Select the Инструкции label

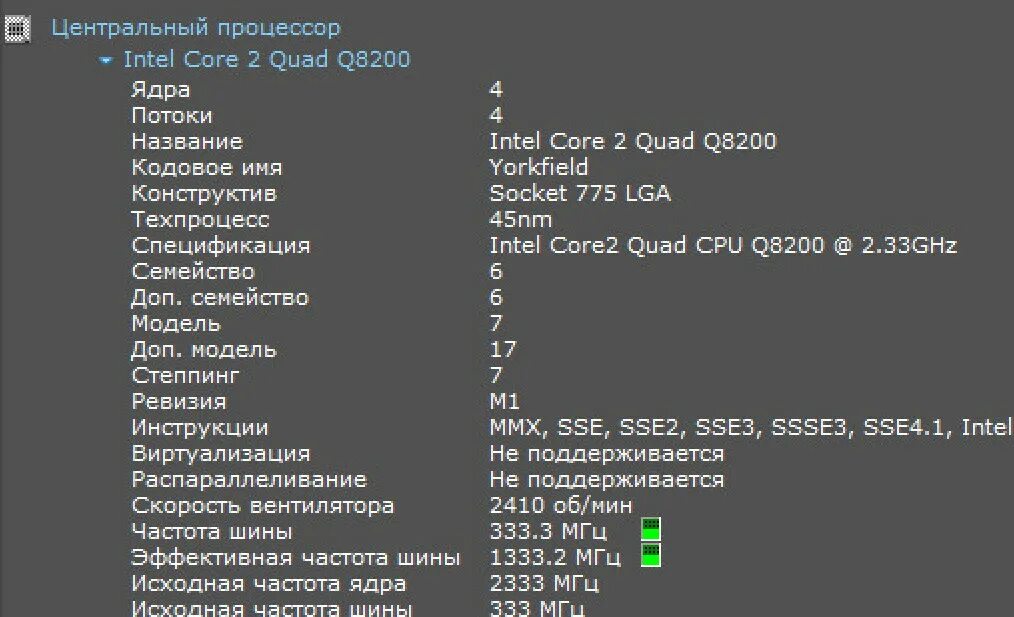(x=199, y=428)
